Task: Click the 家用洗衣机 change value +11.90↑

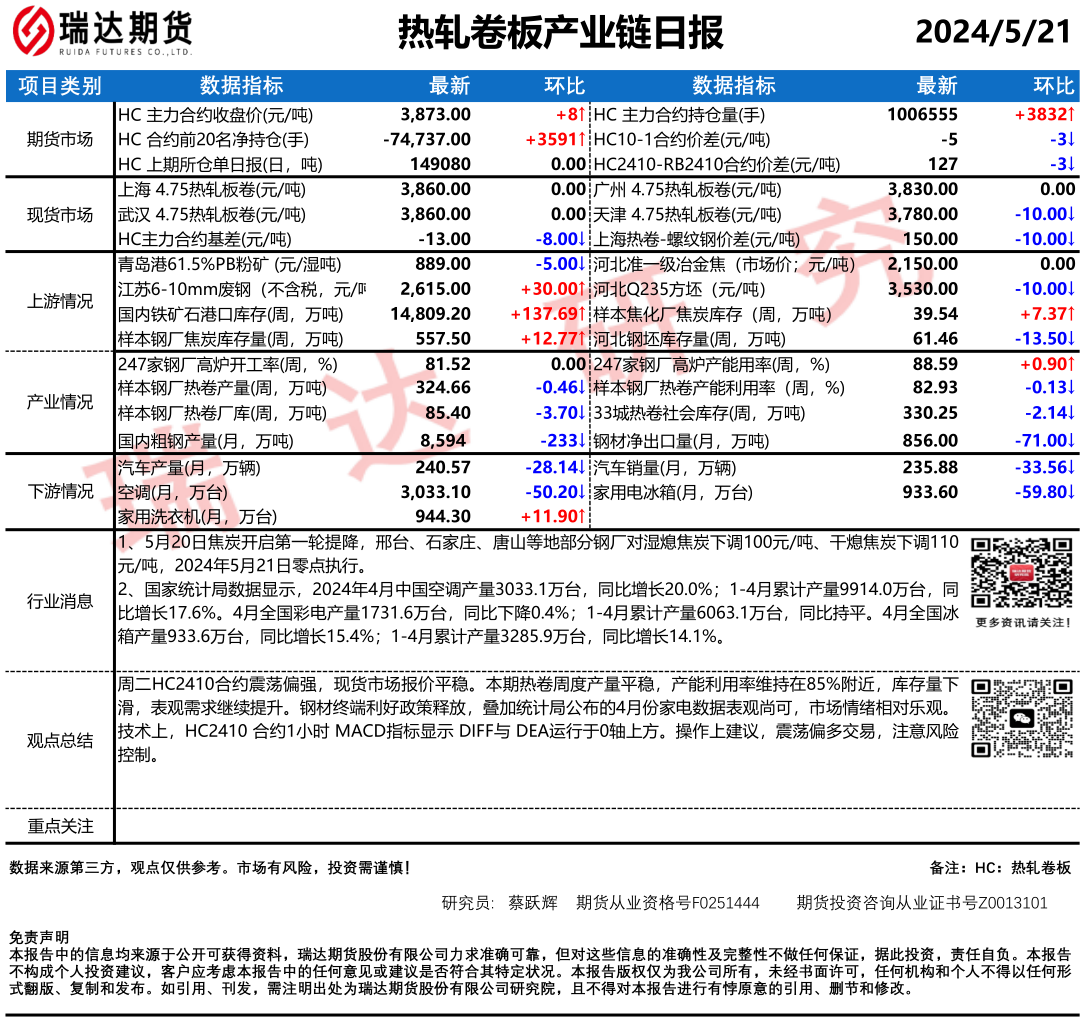Action: coord(552,516)
